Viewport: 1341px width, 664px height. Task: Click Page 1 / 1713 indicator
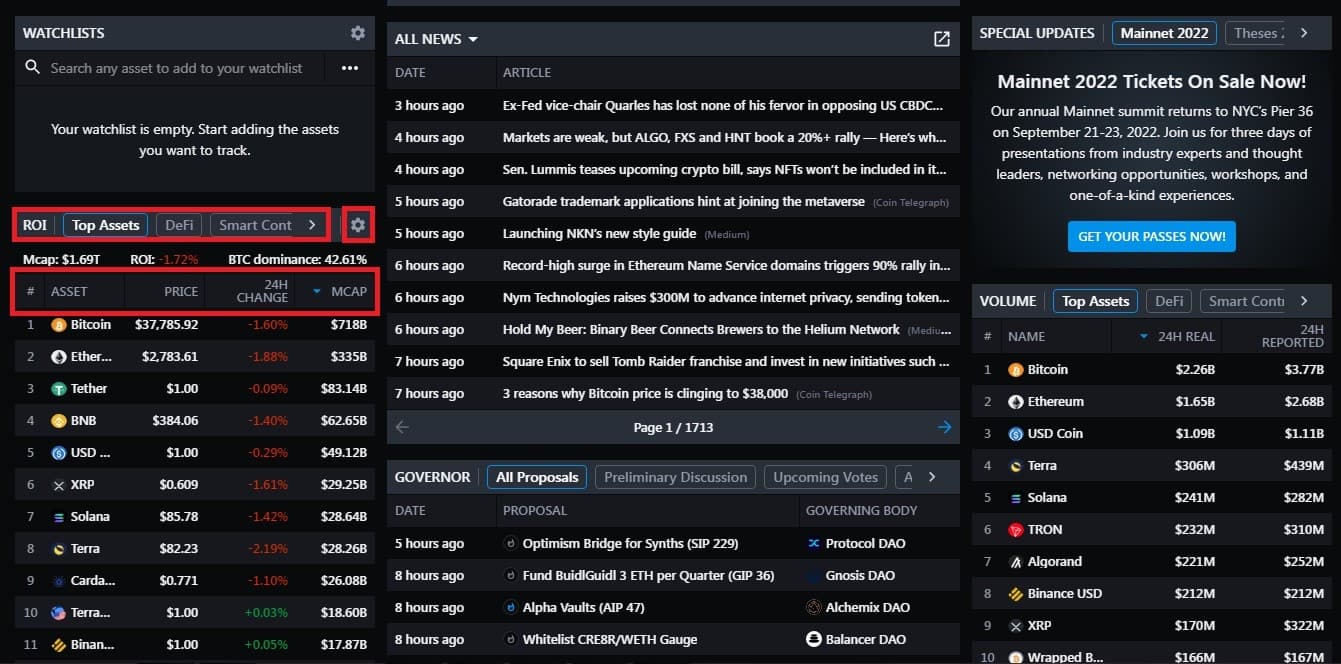673,427
